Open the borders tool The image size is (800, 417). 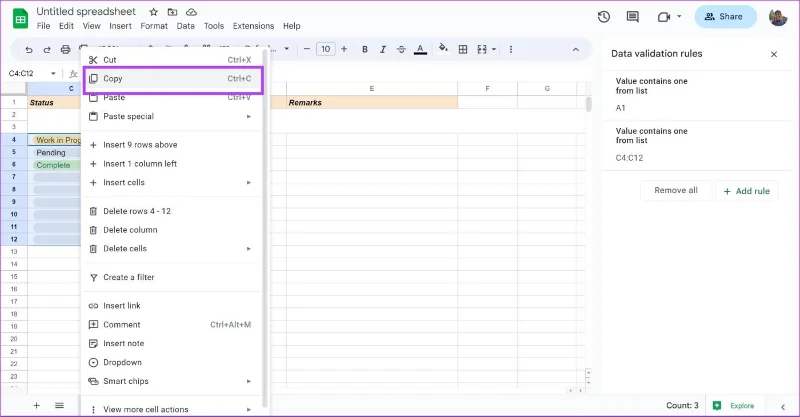(x=463, y=50)
